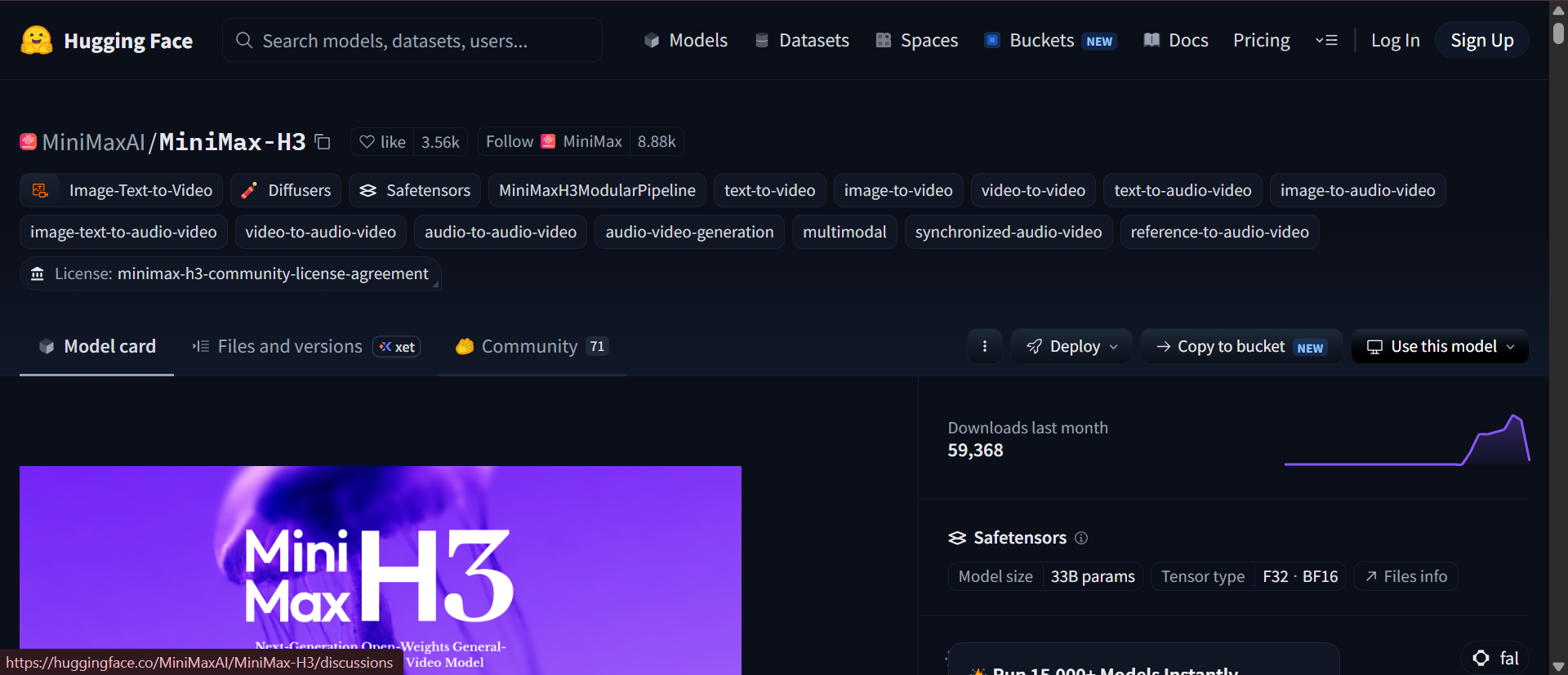Image resolution: width=1568 pixels, height=675 pixels.
Task: Select the Image-Text-to-Video tag
Action: pos(121,190)
